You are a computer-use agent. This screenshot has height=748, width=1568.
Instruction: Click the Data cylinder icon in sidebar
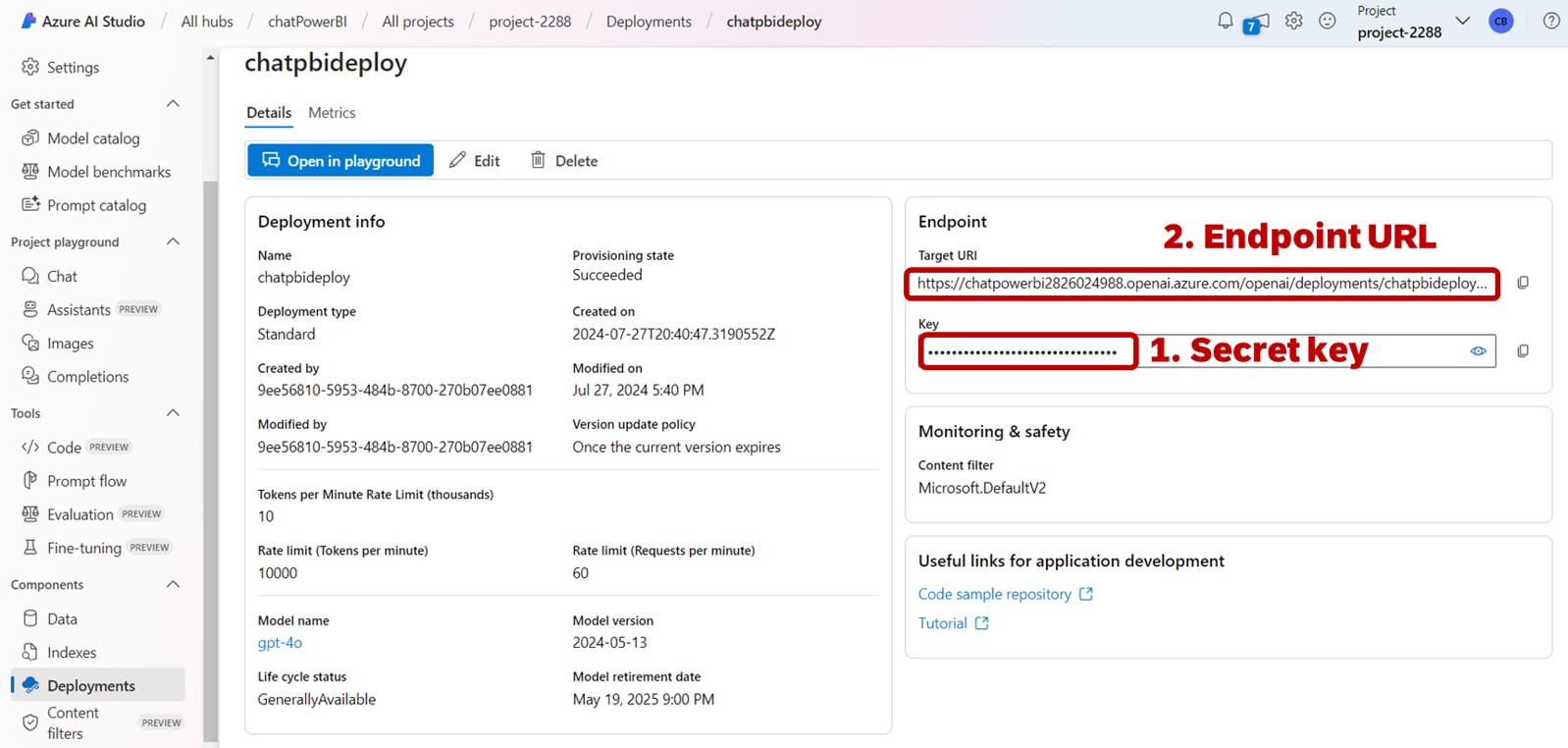pyautogui.click(x=30, y=618)
